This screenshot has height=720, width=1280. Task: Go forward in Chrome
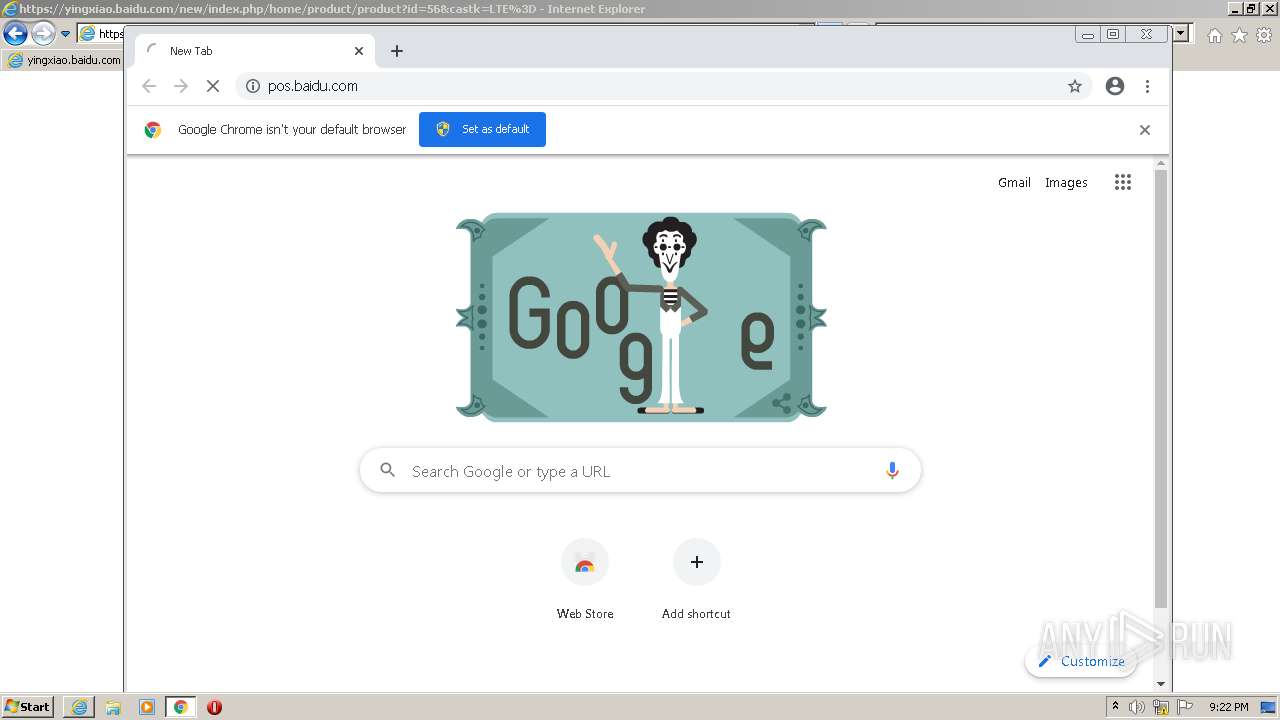pos(181,86)
